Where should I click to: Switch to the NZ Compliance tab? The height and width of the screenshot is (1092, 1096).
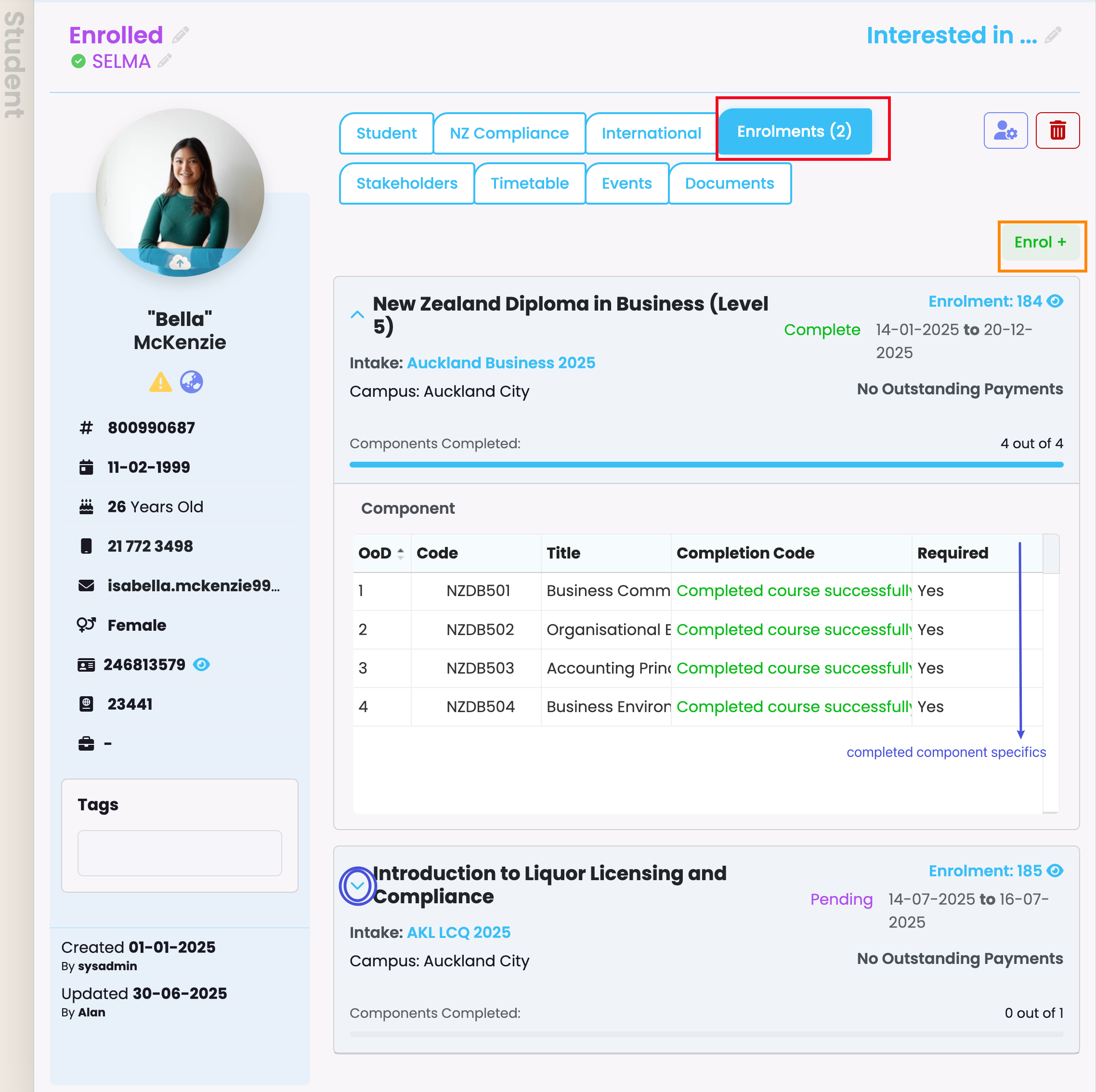[509, 133]
